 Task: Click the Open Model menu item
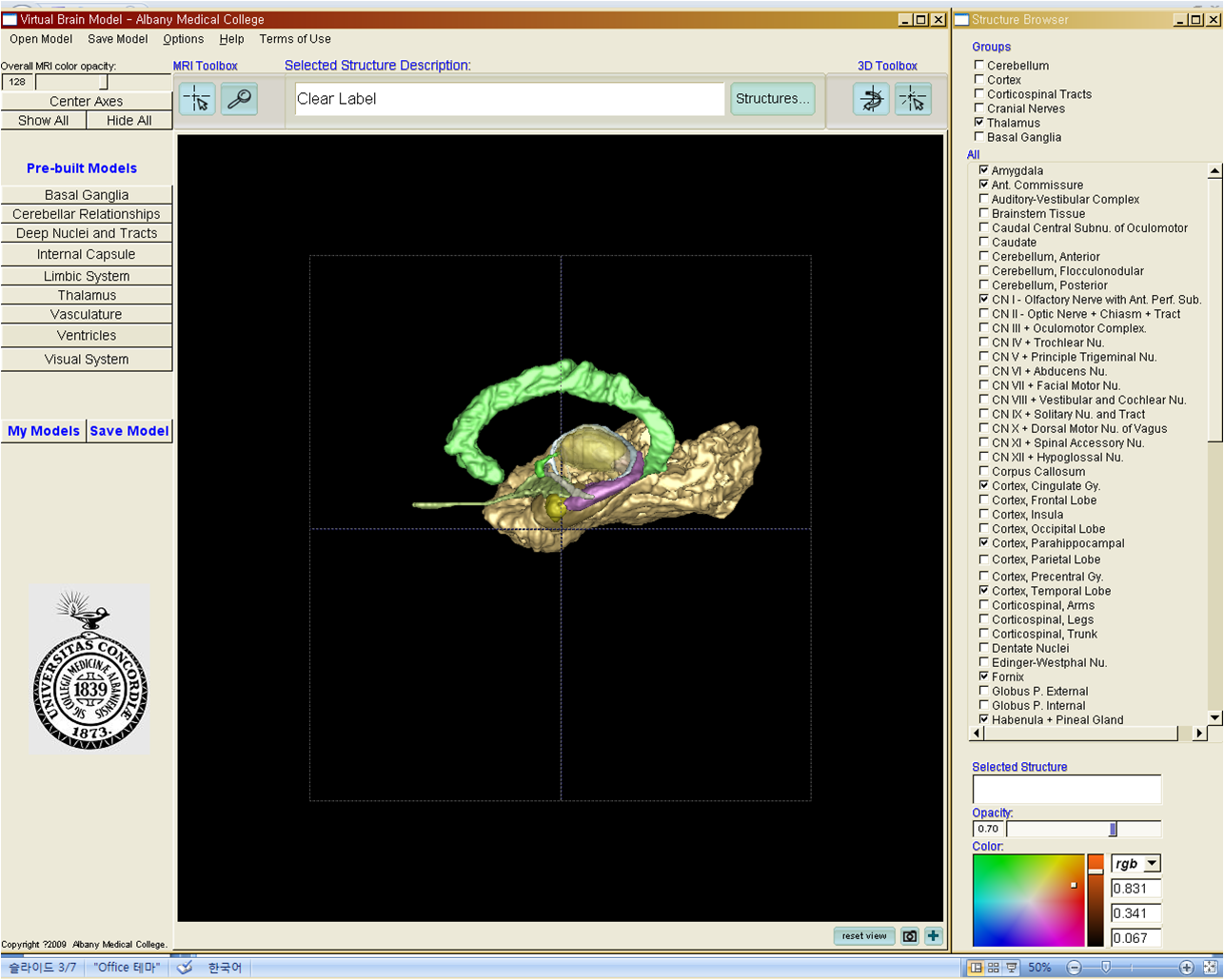tap(41, 39)
